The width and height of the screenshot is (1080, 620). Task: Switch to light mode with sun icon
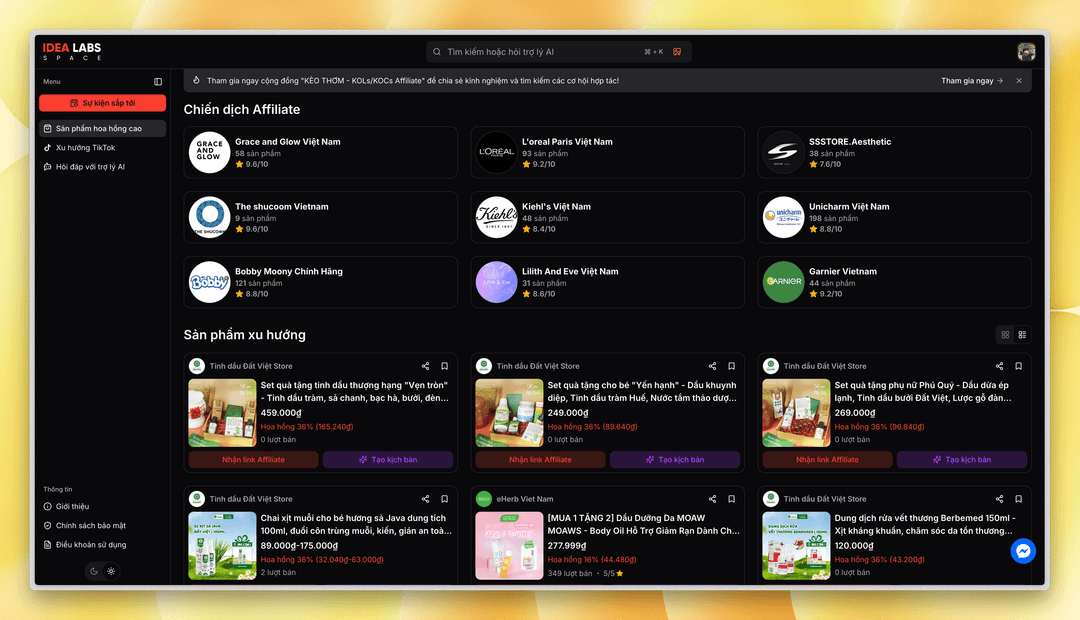[111, 571]
